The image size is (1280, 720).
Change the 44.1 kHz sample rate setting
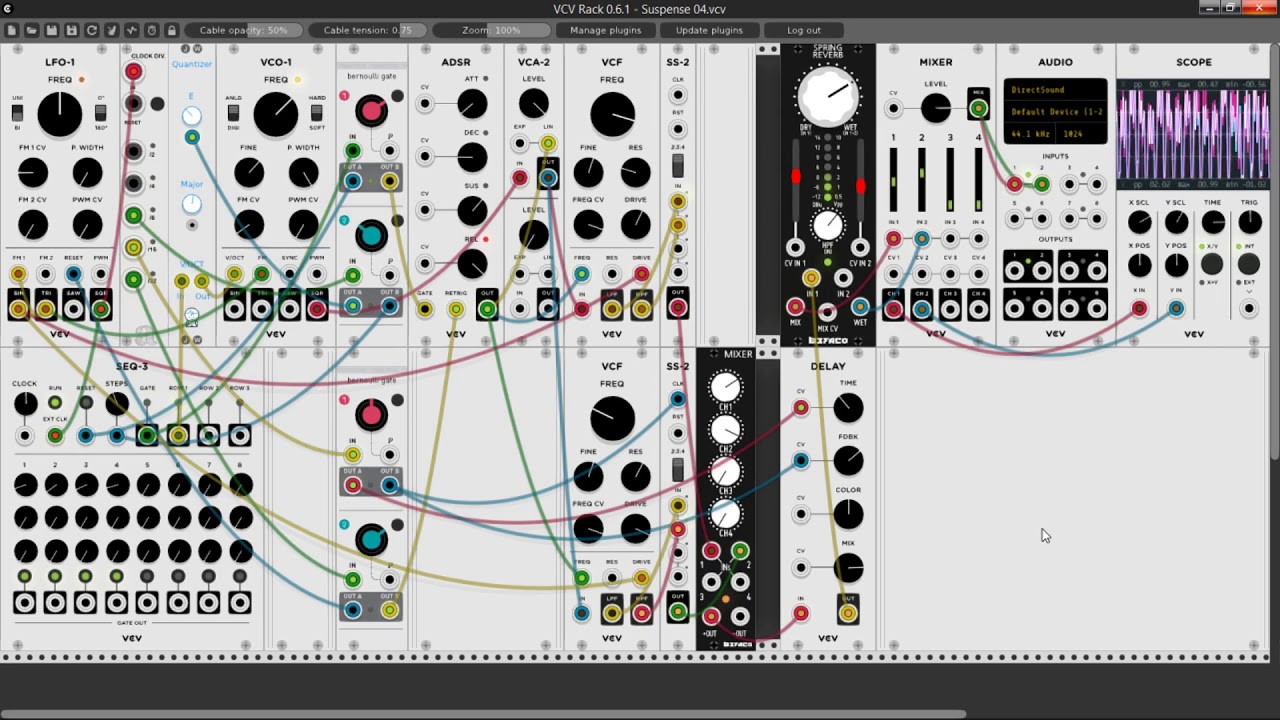coord(1031,133)
